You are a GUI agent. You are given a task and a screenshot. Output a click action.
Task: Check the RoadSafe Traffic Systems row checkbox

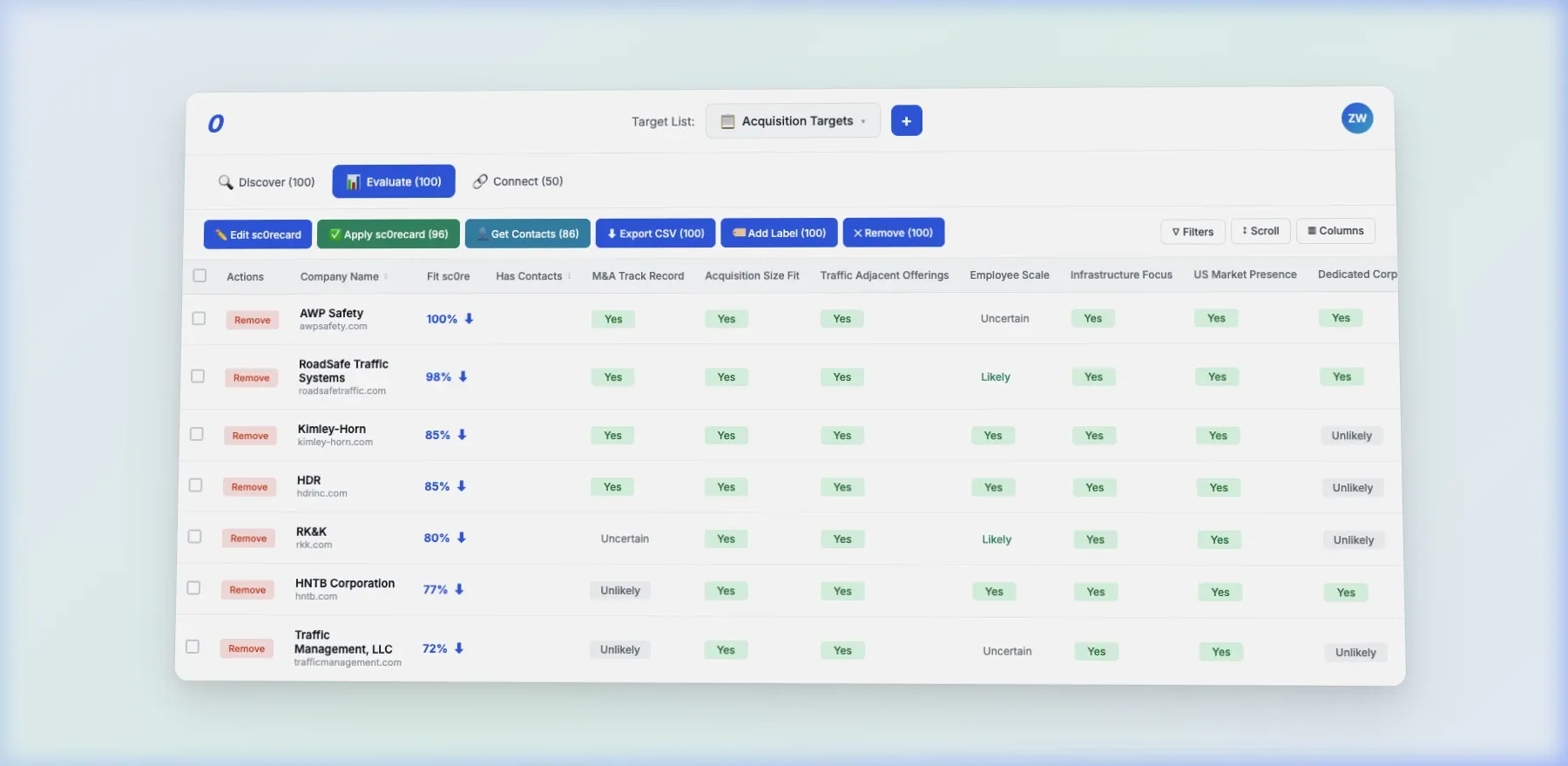(198, 376)
